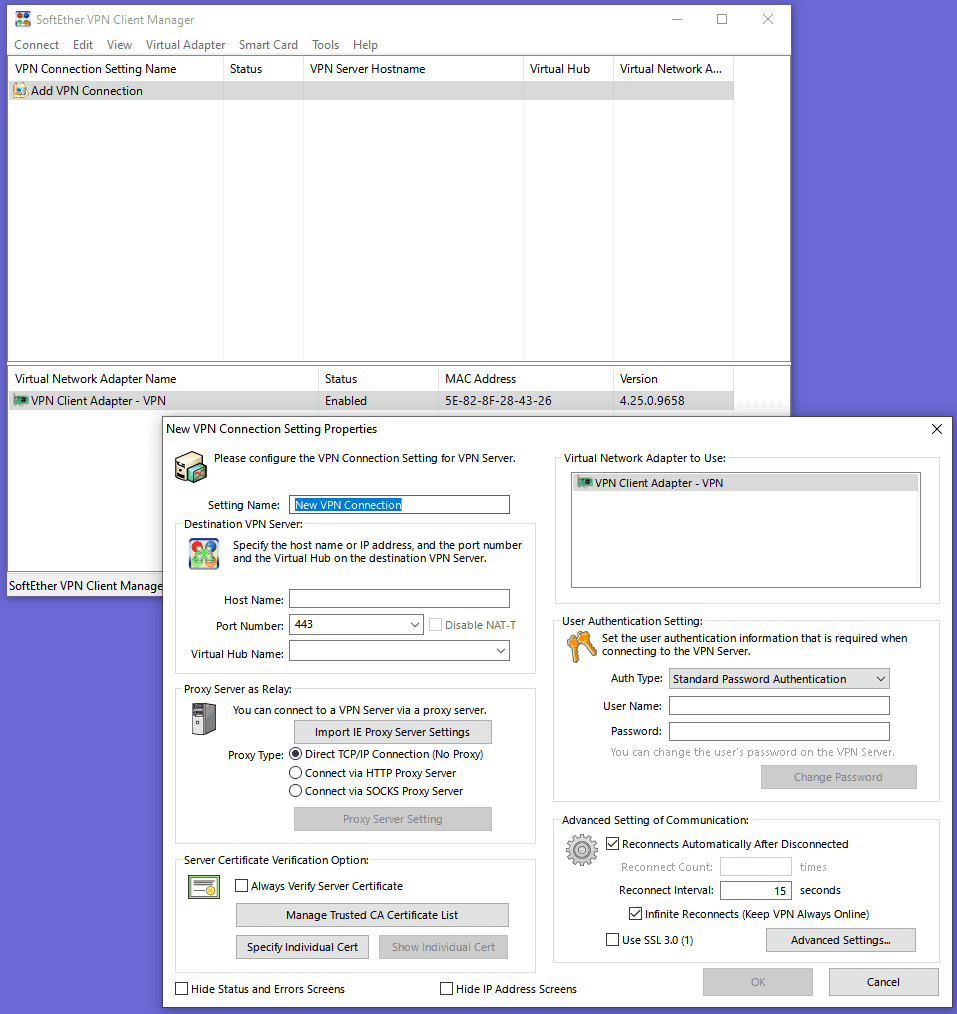957x1014 pixels.
Task: Click the SoftEther app icon in title bar
Action: pos(23,19)
